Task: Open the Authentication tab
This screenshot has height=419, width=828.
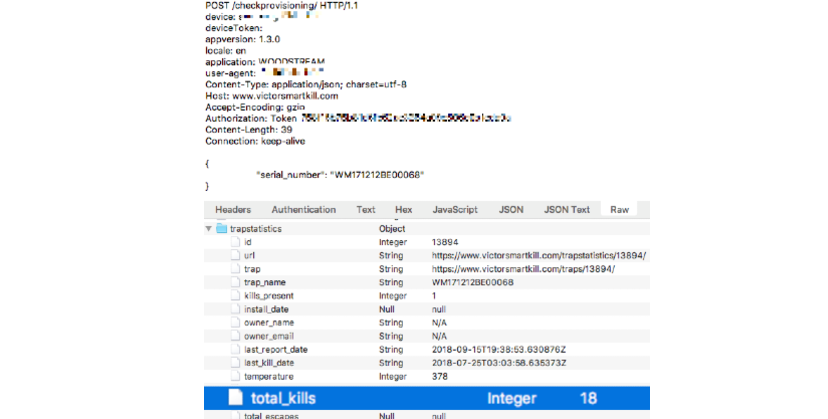Action: pyautogui.click(x=303, y=210)
